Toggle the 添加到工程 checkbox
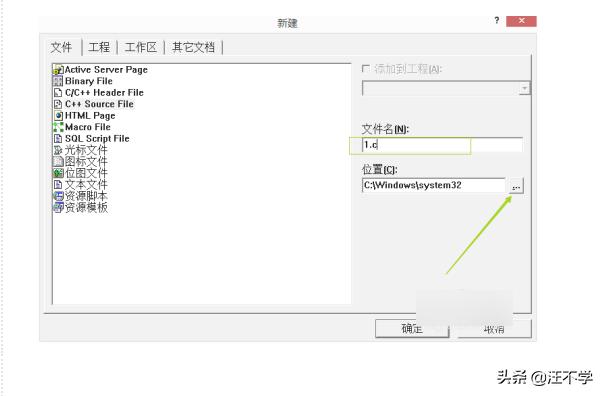604x396 pixels. (365, 69)
